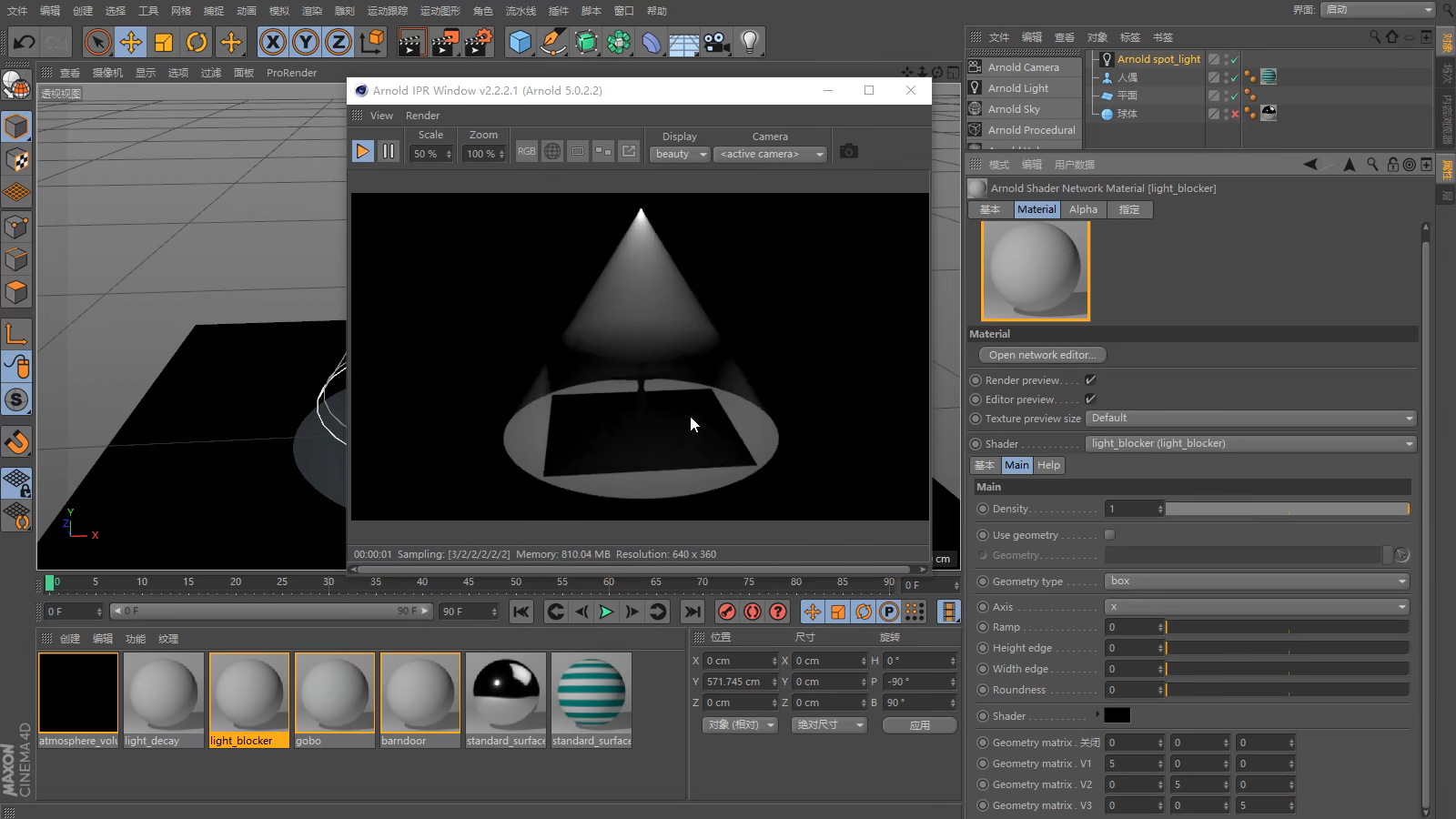1456x819 pixels.
Task: Select the Rotate tool in the toolbar
Action: point(197,42)
